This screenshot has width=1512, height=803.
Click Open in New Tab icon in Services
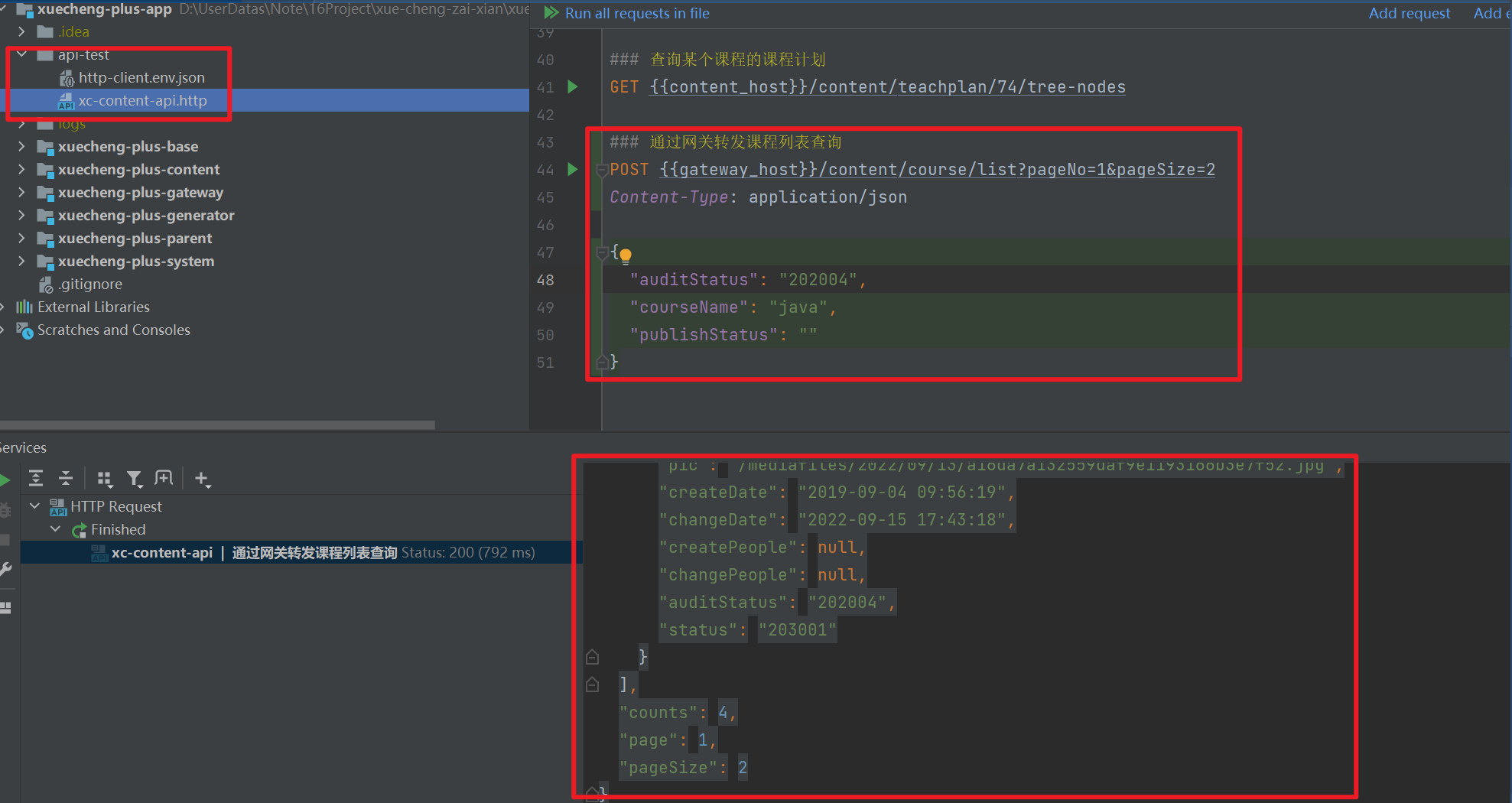[x=164, y=478]
